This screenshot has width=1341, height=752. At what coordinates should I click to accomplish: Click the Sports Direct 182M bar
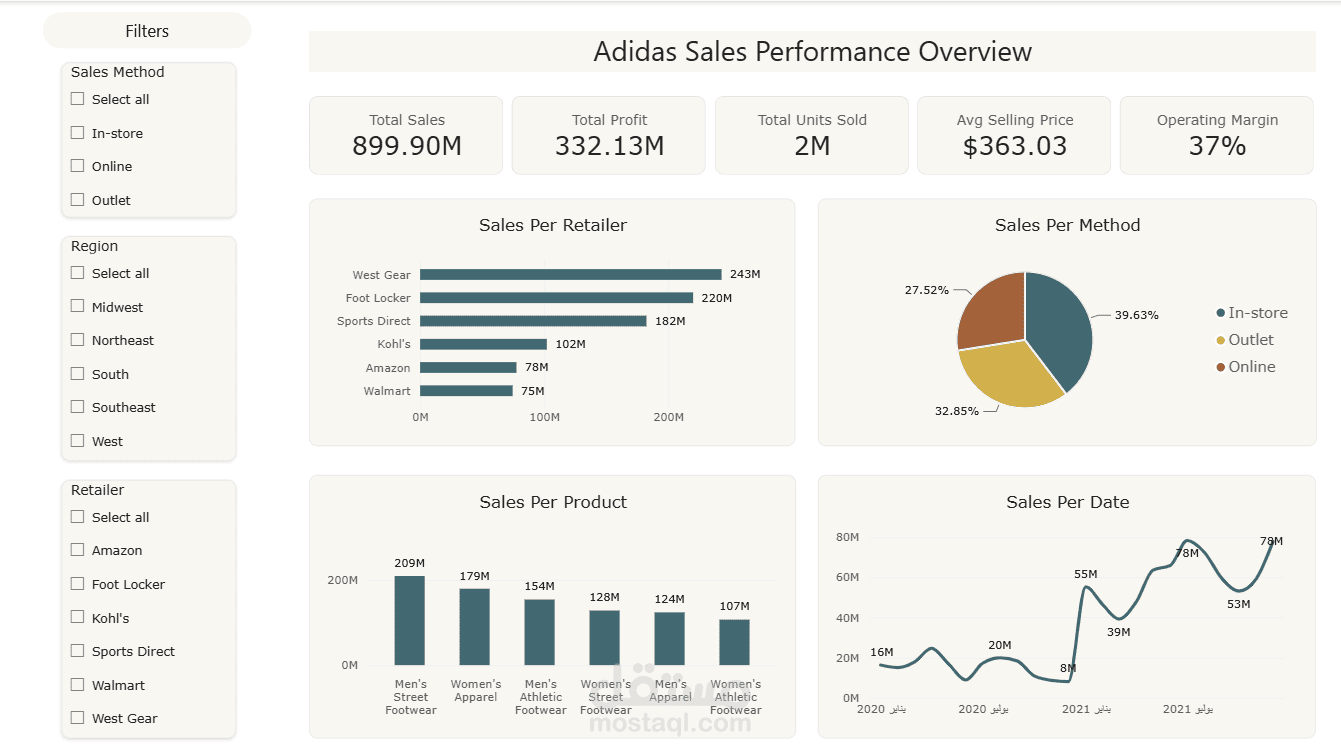[x=533, y=321]
